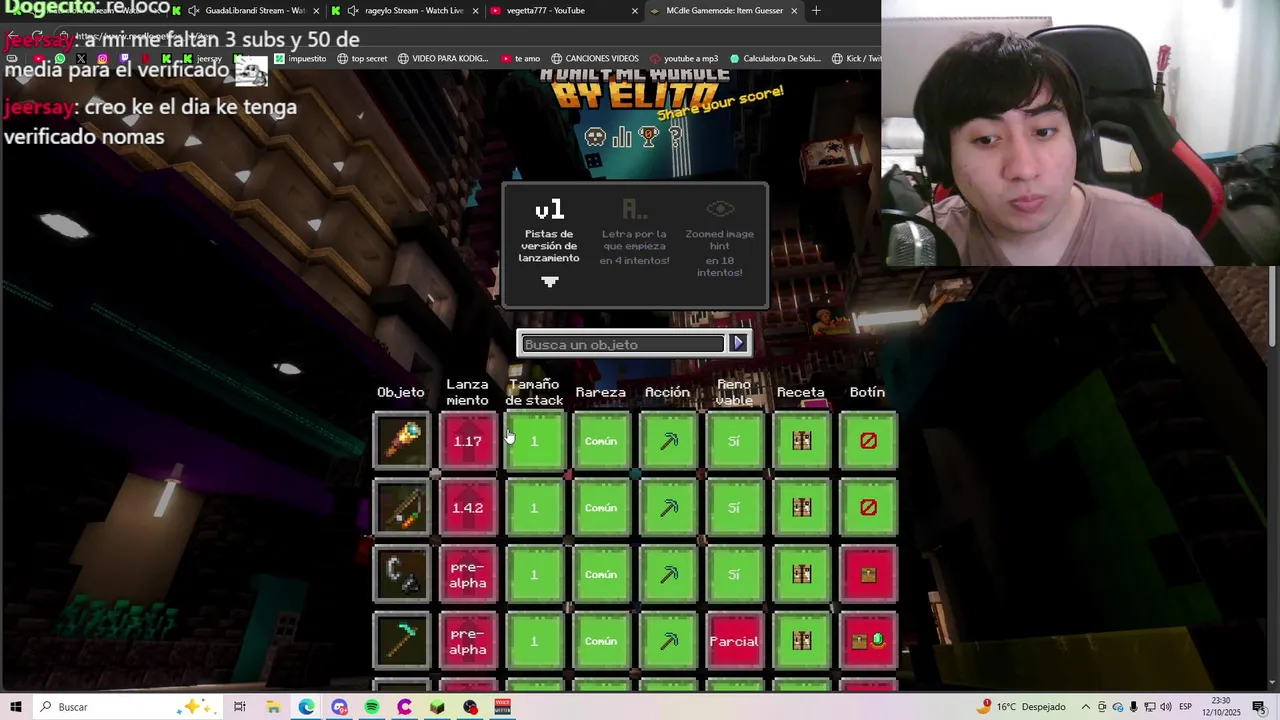Toggle mute on the GuadaLibrandi Stream tab
The height and width of the screenshot is (720, 1280).
click(192, 11)
